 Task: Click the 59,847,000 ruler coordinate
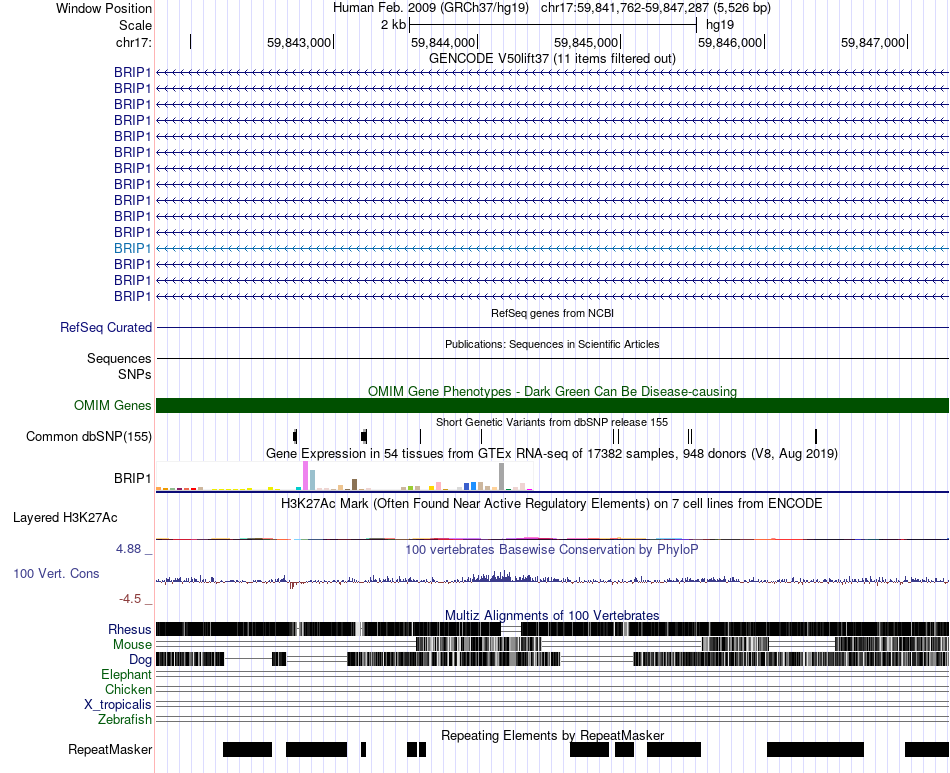coord(873,42)
